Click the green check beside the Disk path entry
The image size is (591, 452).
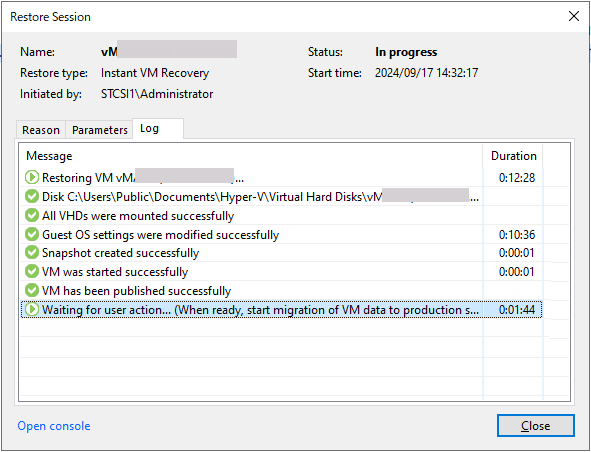coord(32,196)
